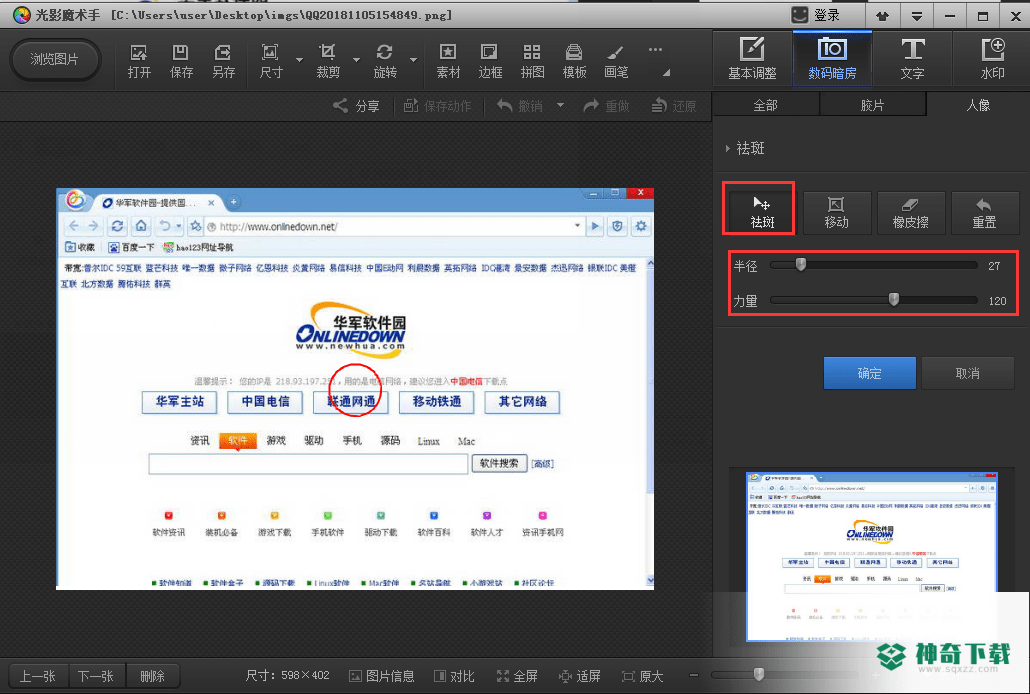Expand the toolbar corner triangle arrow

coord(666,73)
